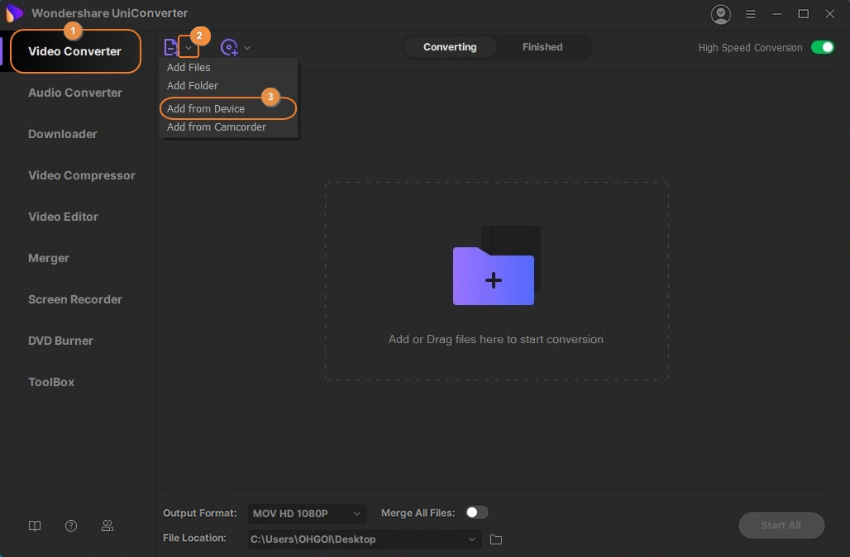Select Add from Device menu entry

coord(206,108)
